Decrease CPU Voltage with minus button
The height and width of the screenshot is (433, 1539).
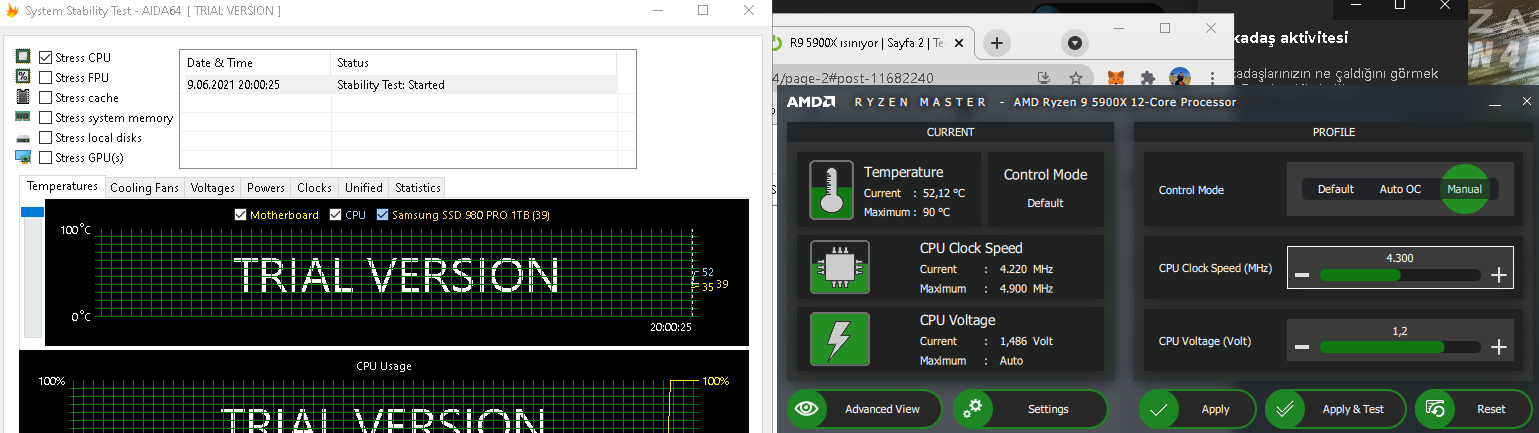[1302, 347]
